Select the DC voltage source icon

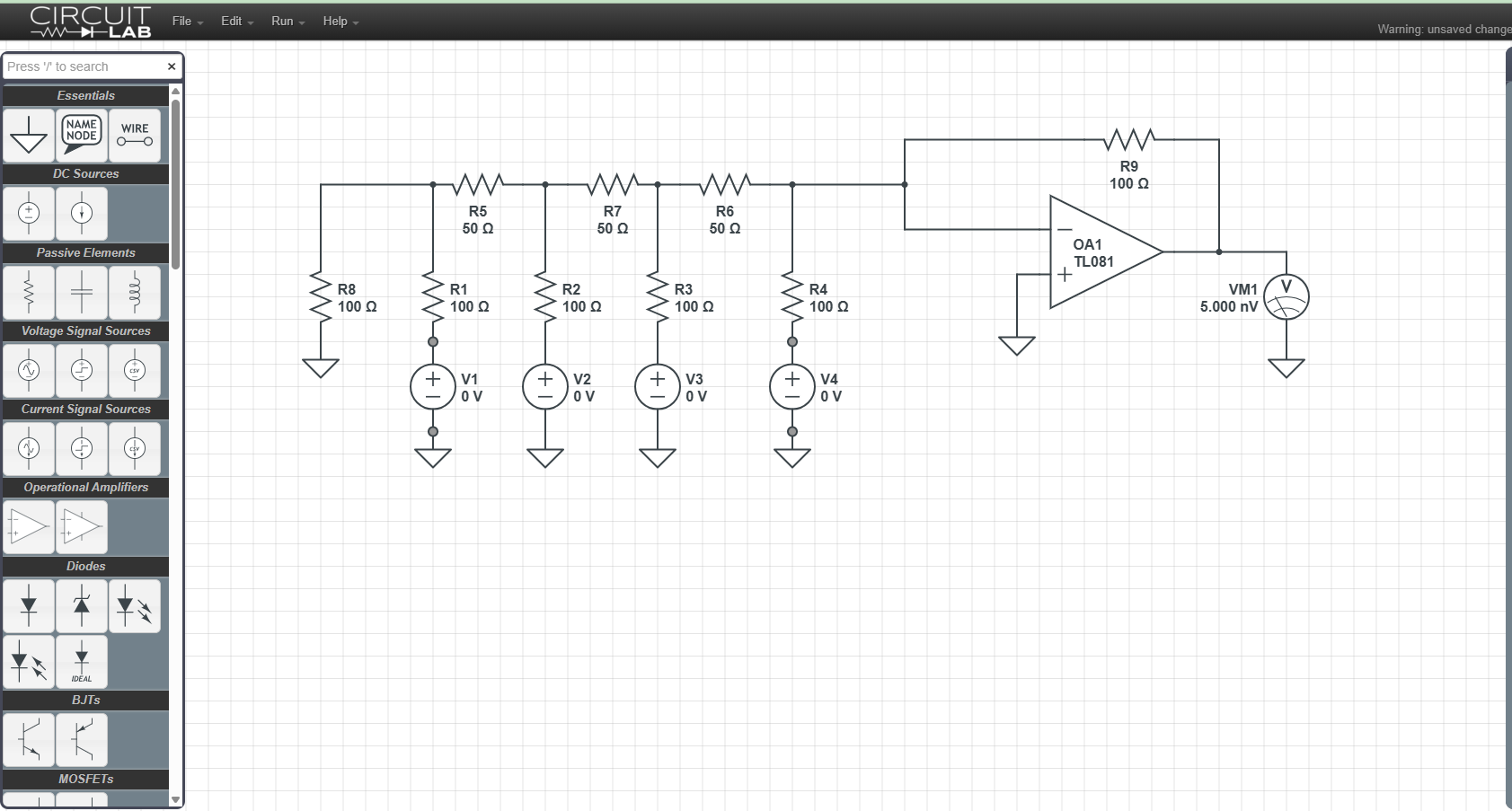click(x=29, y=214)
